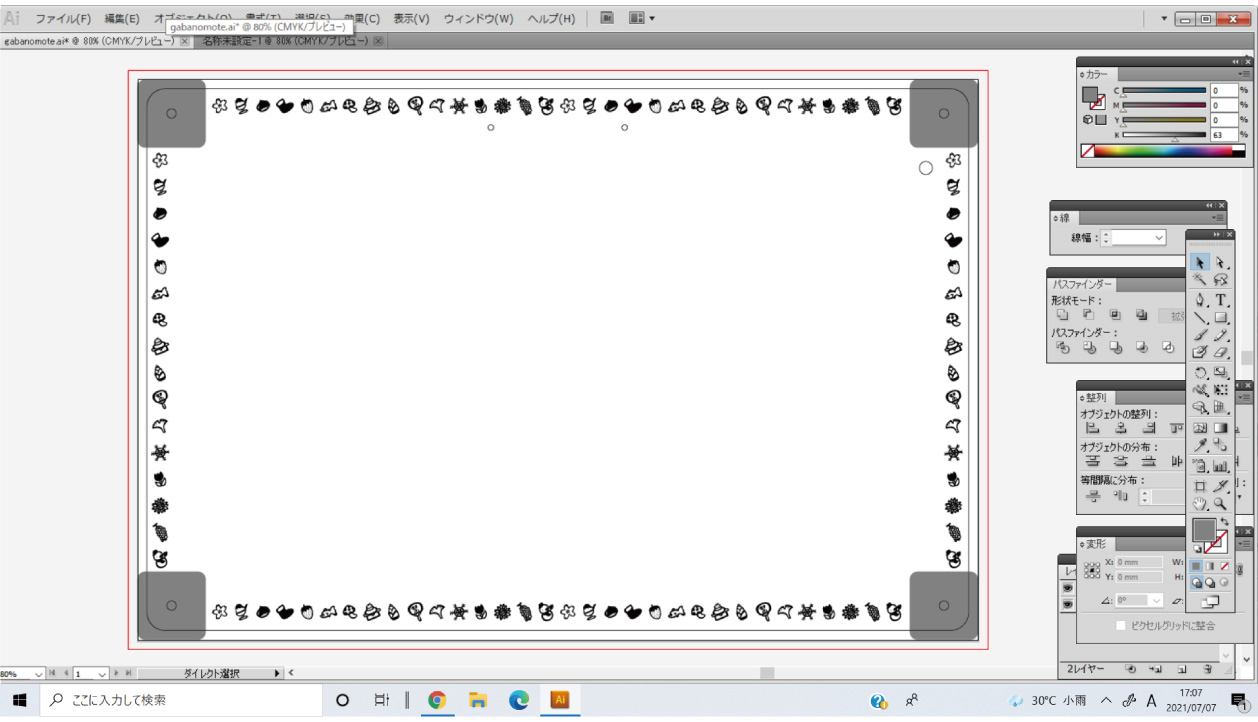The image size is (1258, 722).
Task: Click Divide icon in Pathfinder row
Action: (1063, 348)
